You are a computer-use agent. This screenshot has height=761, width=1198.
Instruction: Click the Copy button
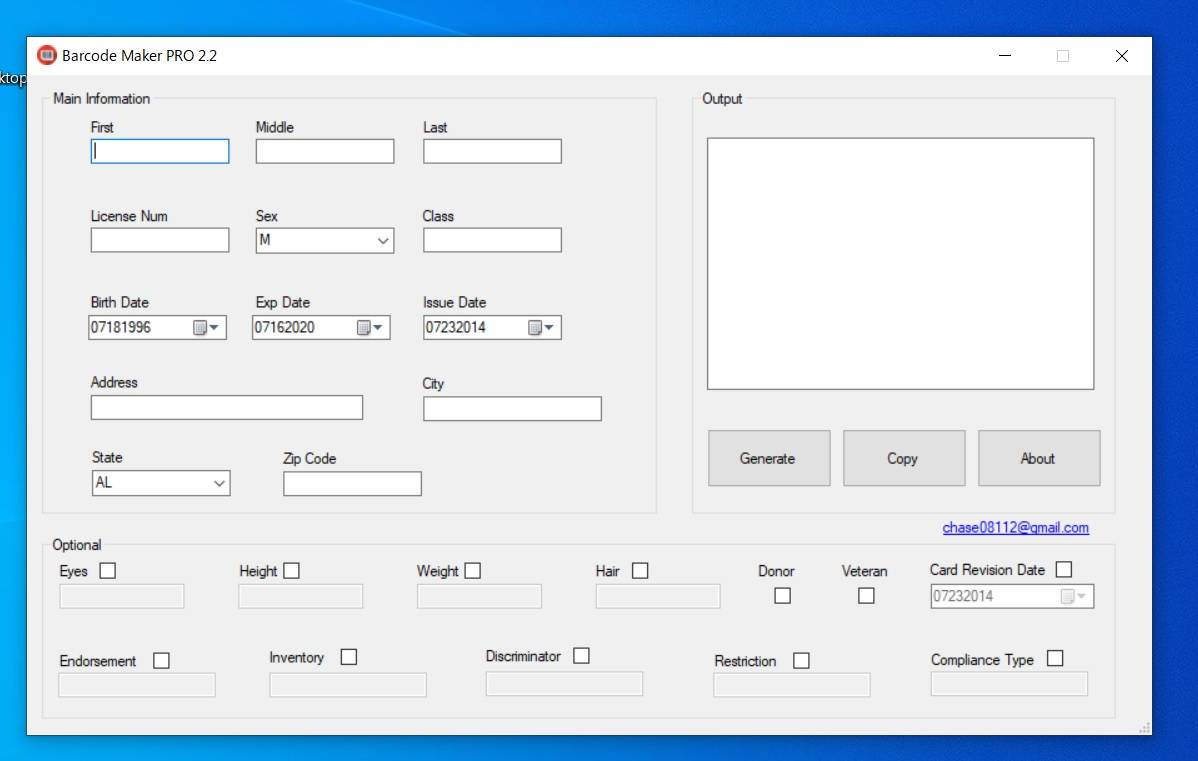coord(904,458)
